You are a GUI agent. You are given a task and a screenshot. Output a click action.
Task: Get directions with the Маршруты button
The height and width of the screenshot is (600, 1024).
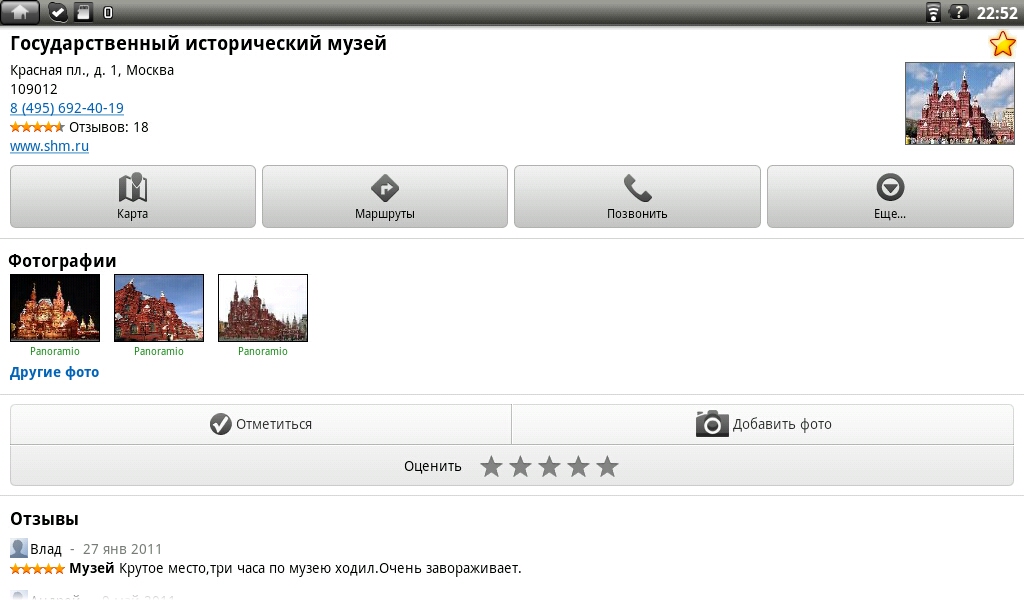[385, 197]
